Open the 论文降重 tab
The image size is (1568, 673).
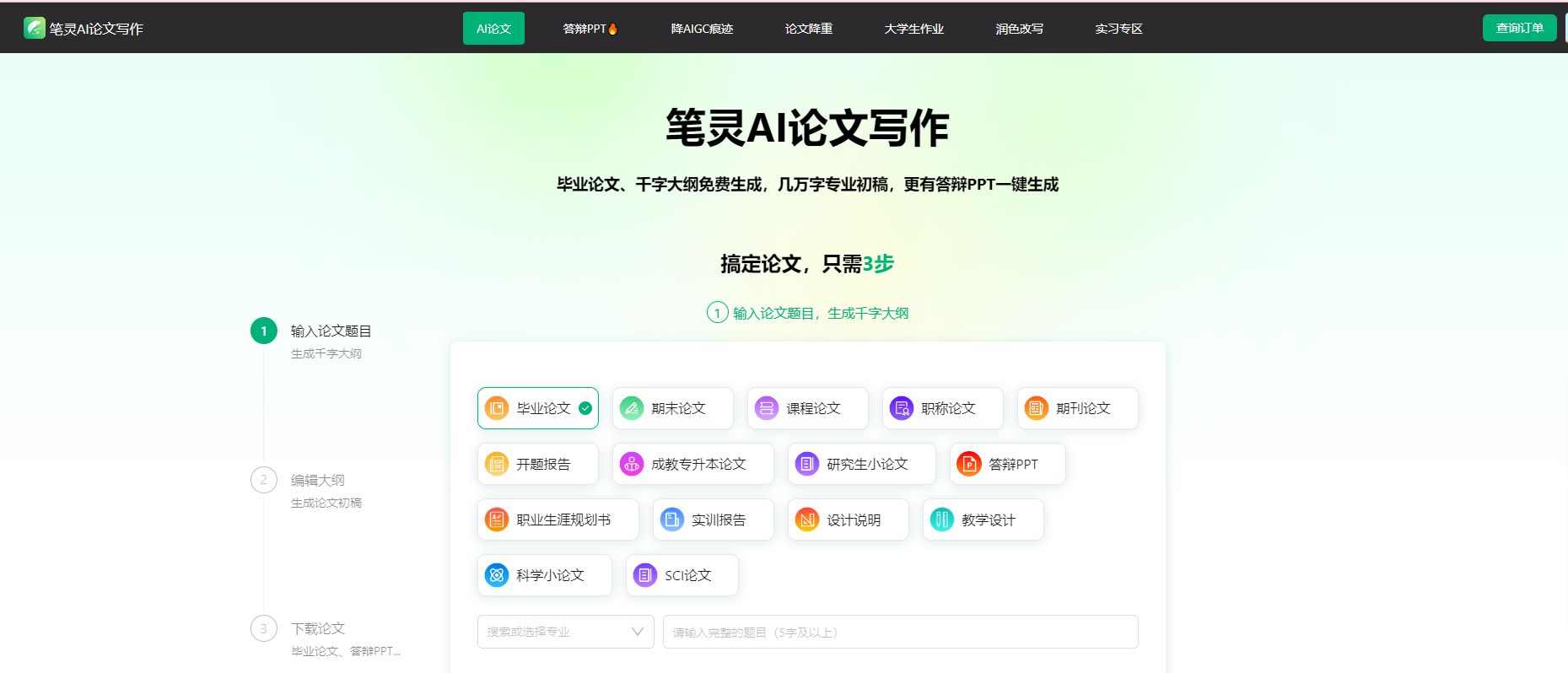click(x=809, y=29)
